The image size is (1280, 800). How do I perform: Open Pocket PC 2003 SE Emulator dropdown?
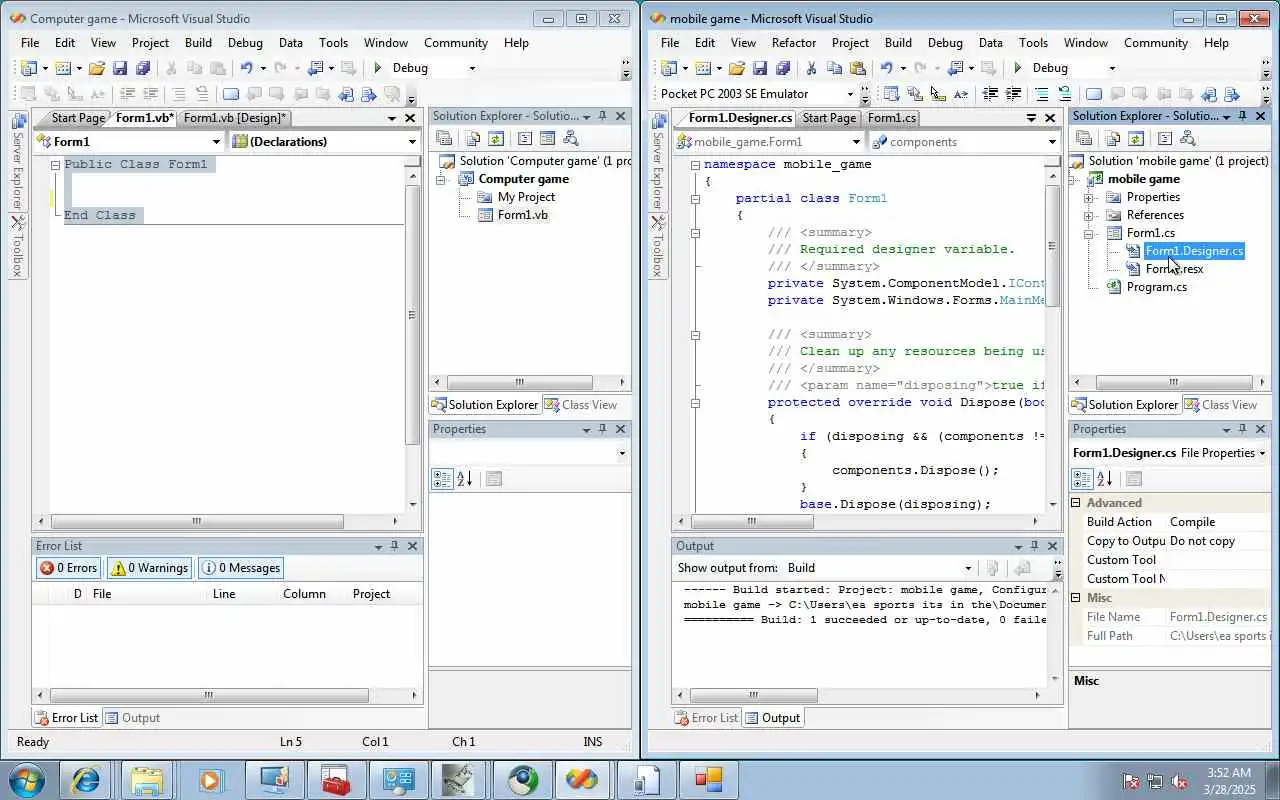pyautogui.click(x=851, y=94)
